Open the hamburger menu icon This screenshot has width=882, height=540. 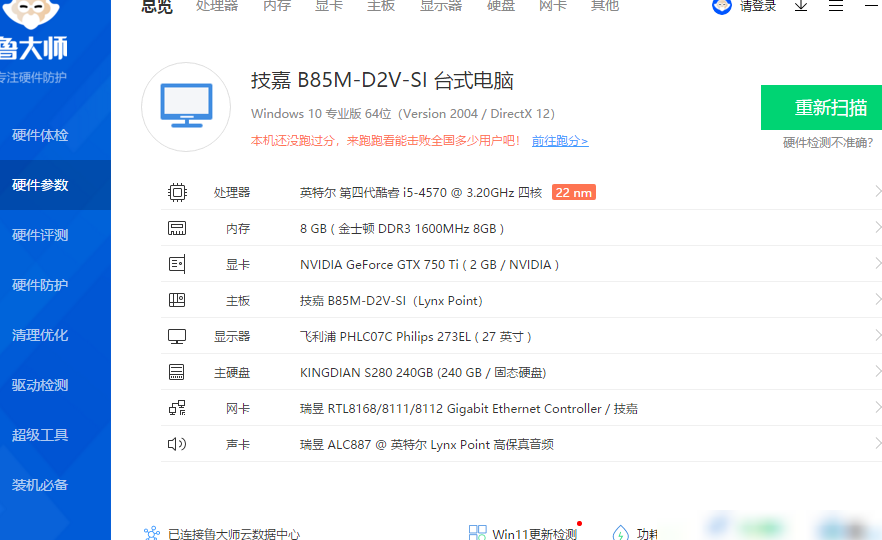coord(836,6)
